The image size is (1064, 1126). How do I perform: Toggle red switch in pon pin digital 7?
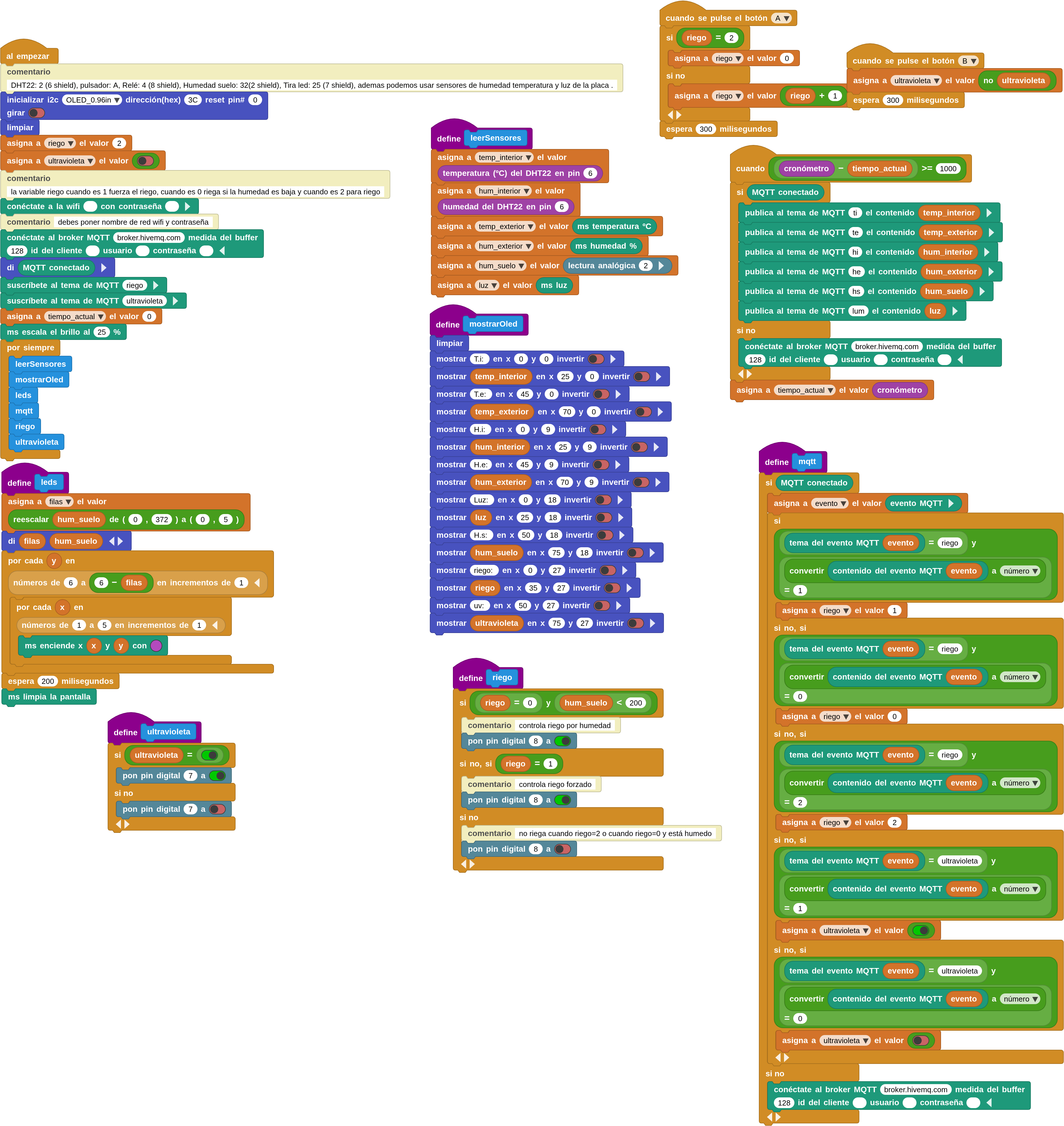217,809
